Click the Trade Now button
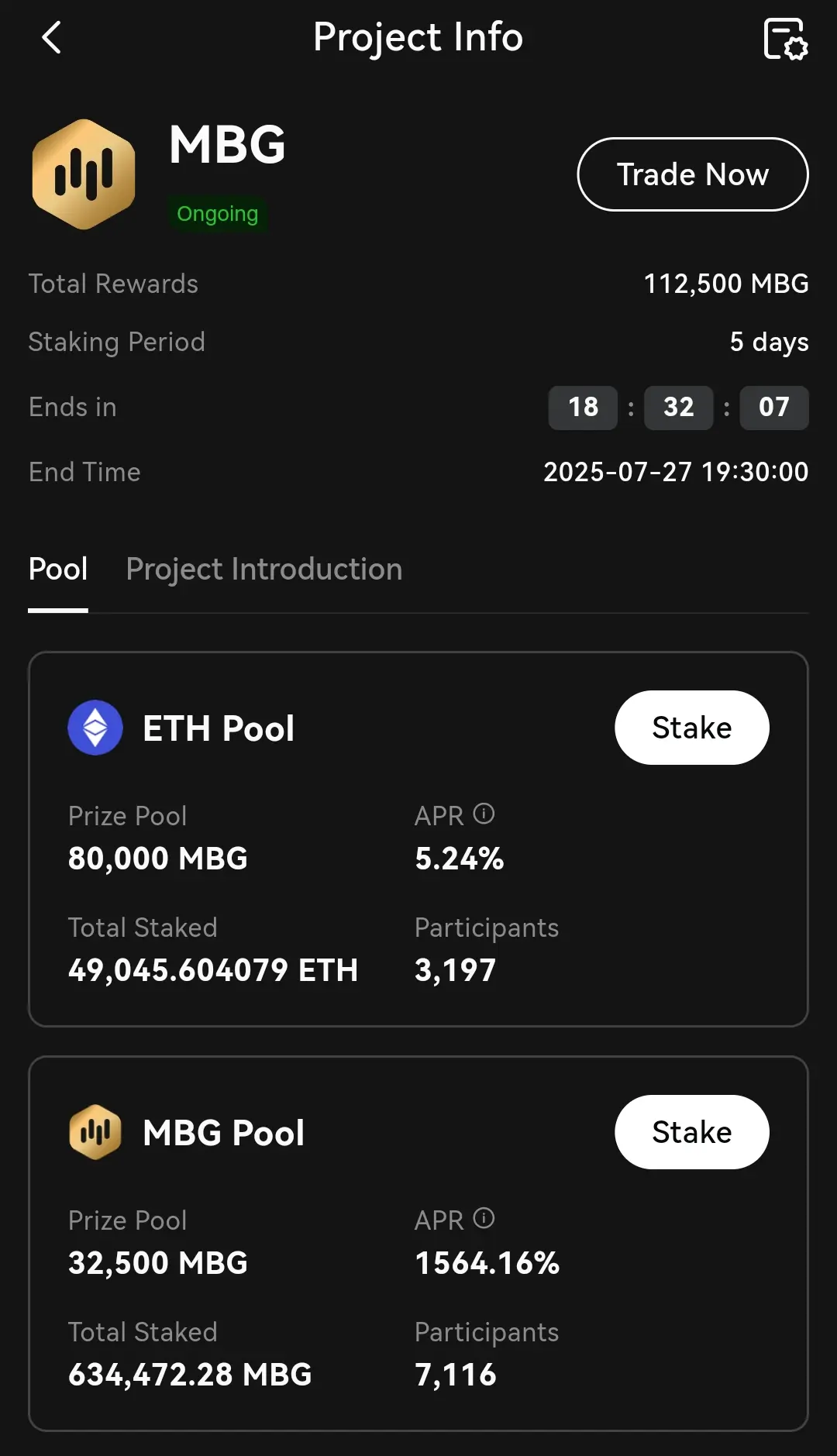Image resolution: width=837 pixels, height=1456 pixels. [693, 174]
